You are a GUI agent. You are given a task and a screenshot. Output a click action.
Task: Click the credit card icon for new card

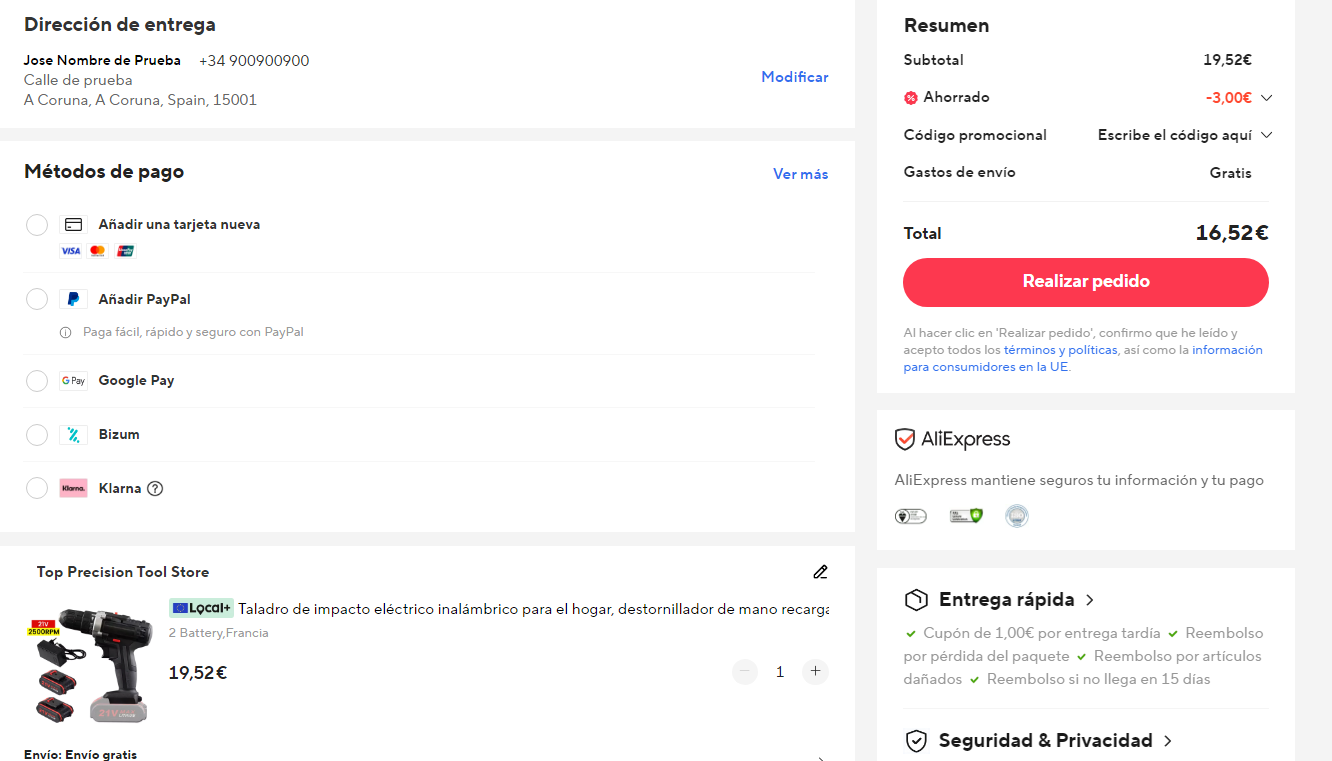click(x=73, y=225)
